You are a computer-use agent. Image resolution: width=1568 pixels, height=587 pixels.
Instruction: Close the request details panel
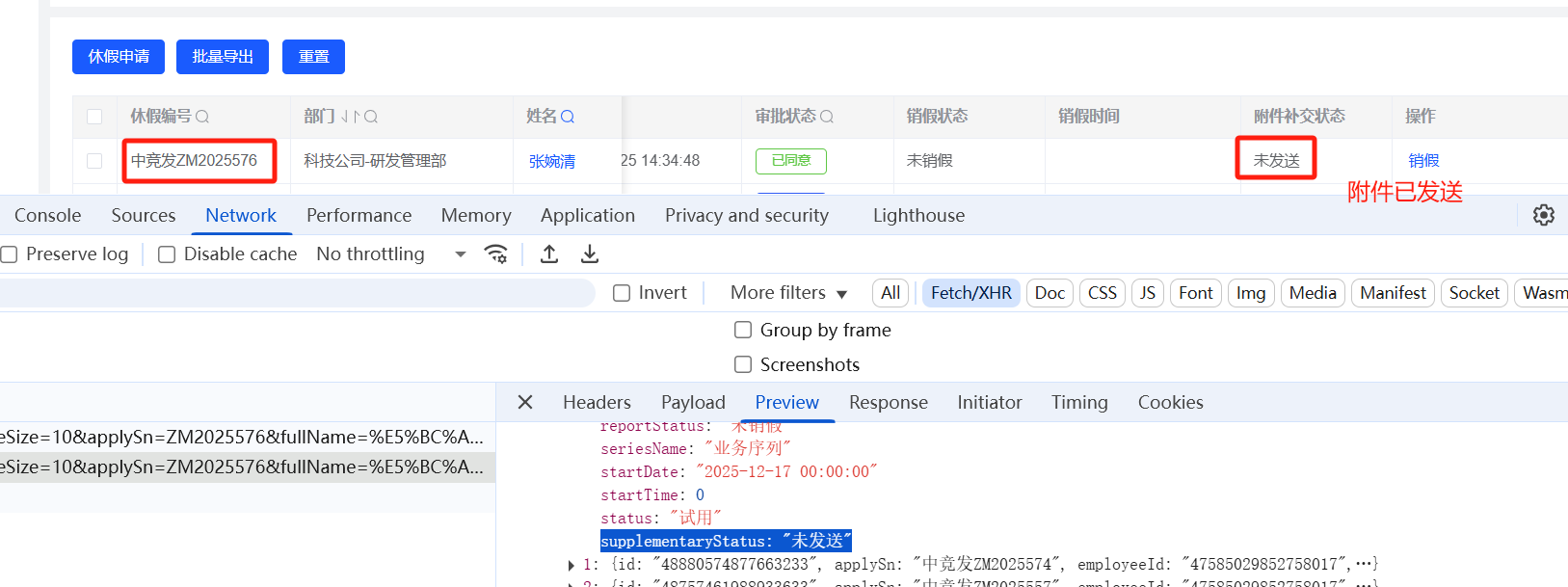point(525,402)
